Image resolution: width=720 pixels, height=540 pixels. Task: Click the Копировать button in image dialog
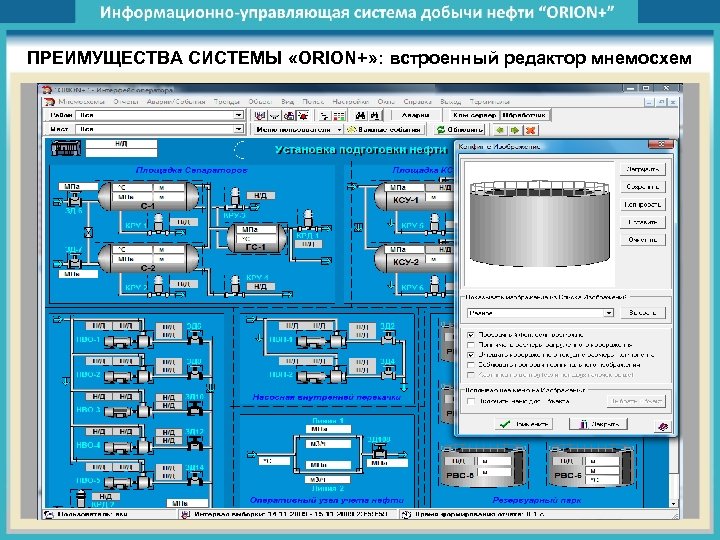click(642, 204)
